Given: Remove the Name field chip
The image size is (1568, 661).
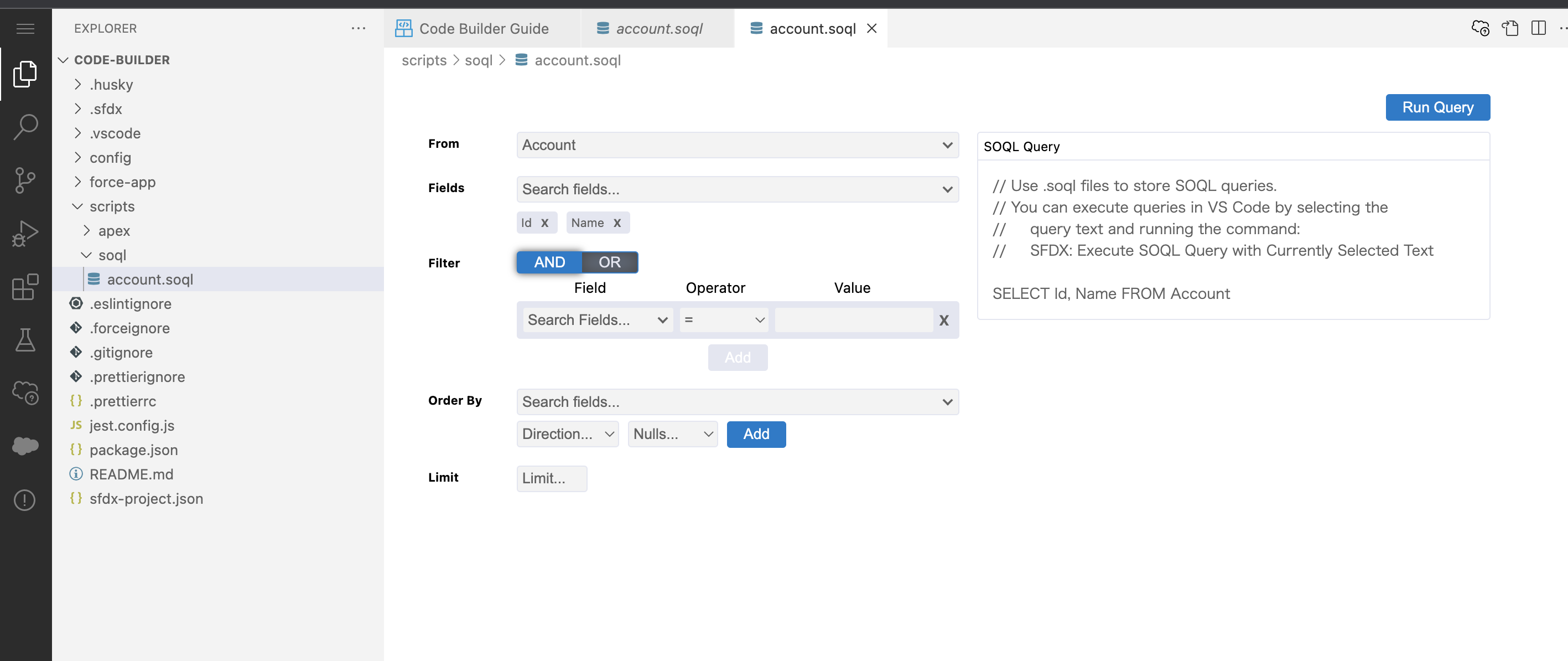Looking at the screenshot, I should pyautogui.click(x=618, y=223).
